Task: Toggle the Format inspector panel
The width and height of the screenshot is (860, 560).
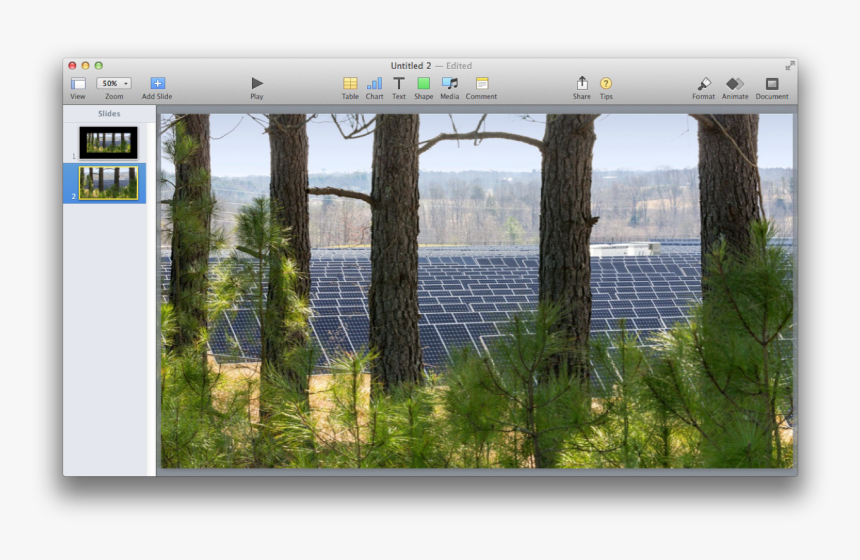Action: pos(703,84)
